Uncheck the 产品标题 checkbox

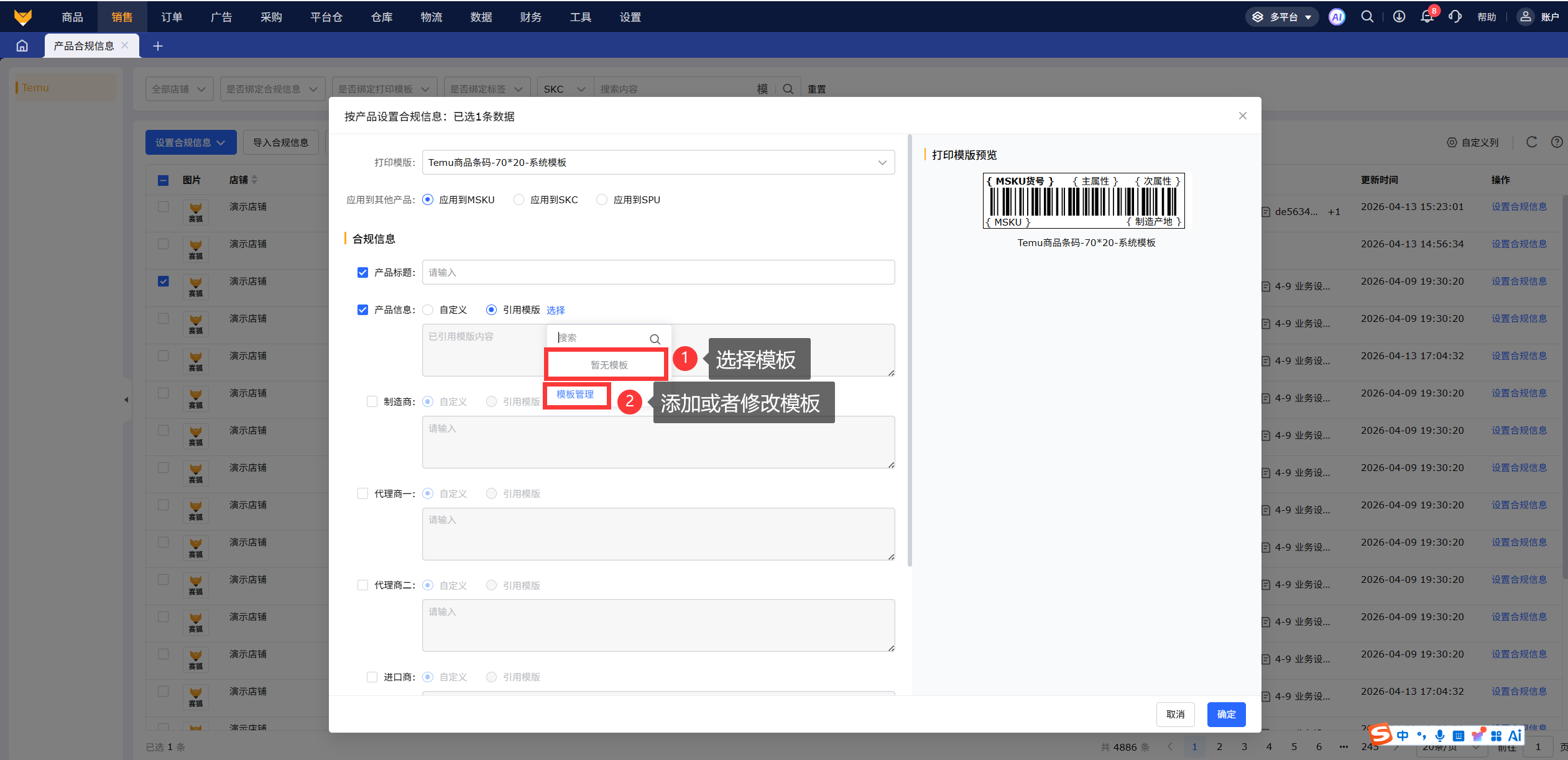click(363, 272)
